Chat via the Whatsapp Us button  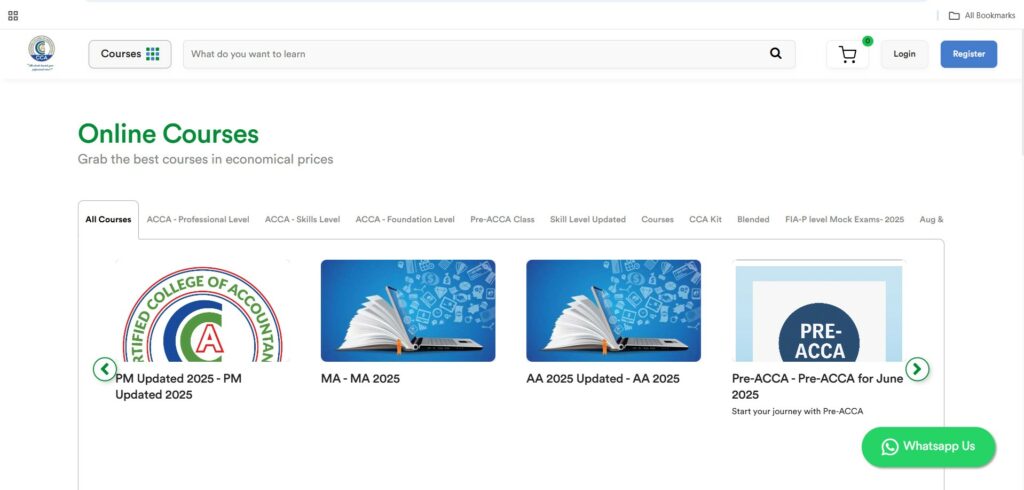[928, 446]
